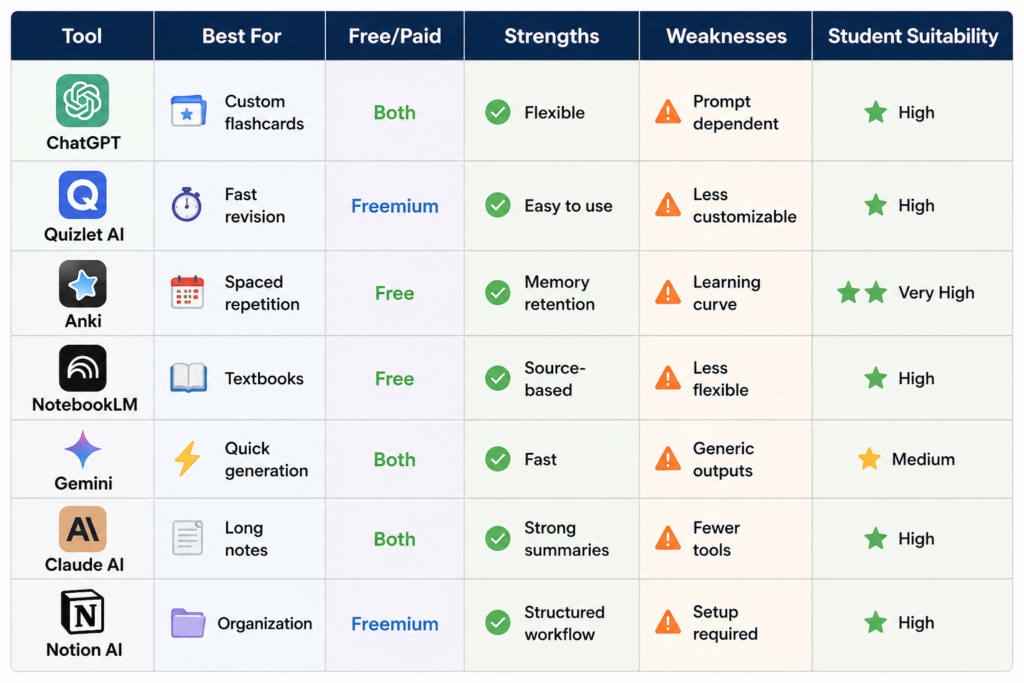The height and width of the screenshot is (683, 1024).
Task: Click the open book icon beside Textbooks
Action: [x=189, y=378]
